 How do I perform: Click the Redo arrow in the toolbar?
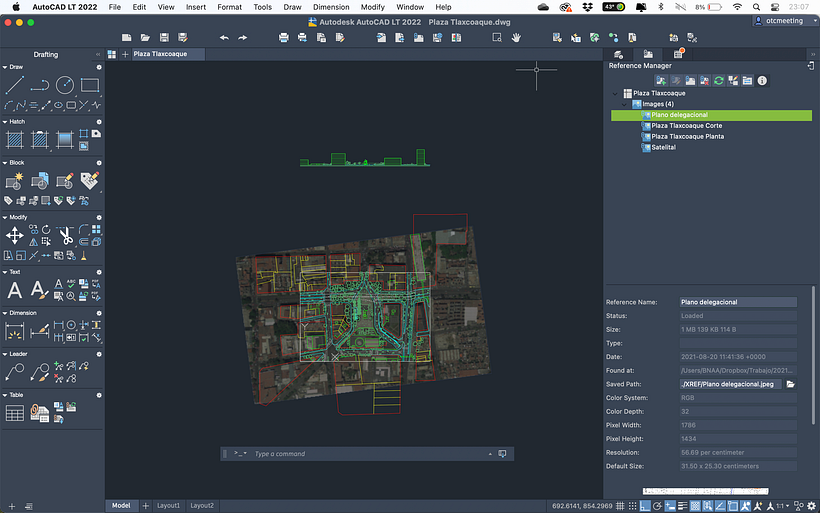click(x=243, y=38)
